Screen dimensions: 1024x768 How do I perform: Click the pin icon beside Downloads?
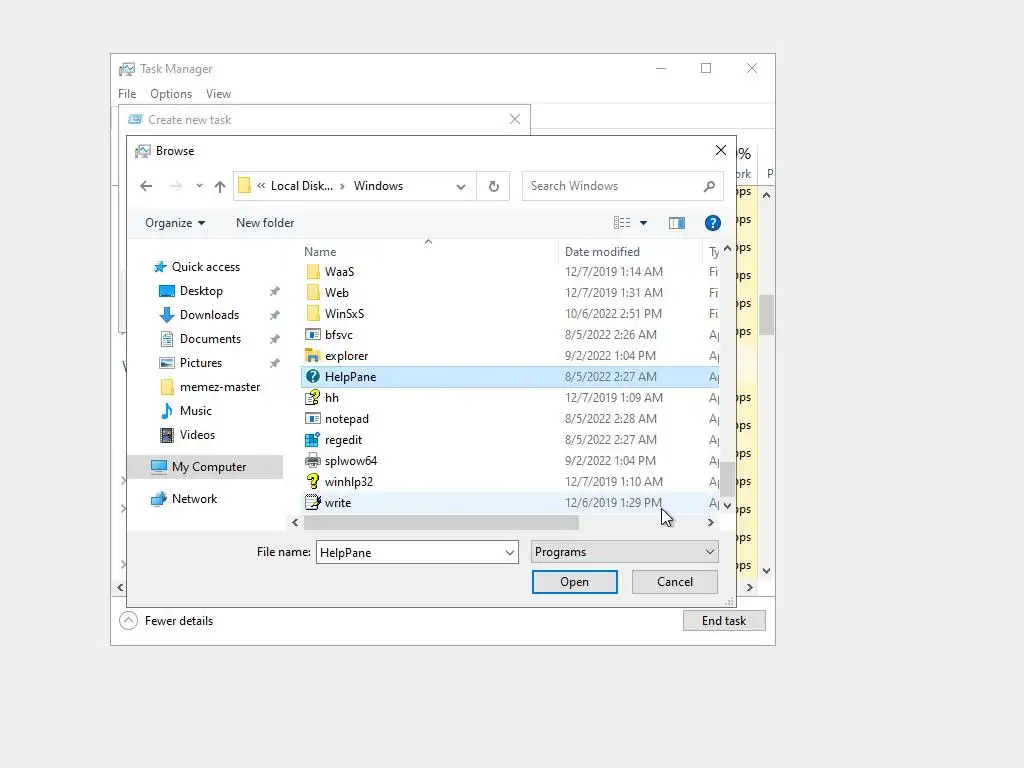pyautogui.click(x=275, y=315)
